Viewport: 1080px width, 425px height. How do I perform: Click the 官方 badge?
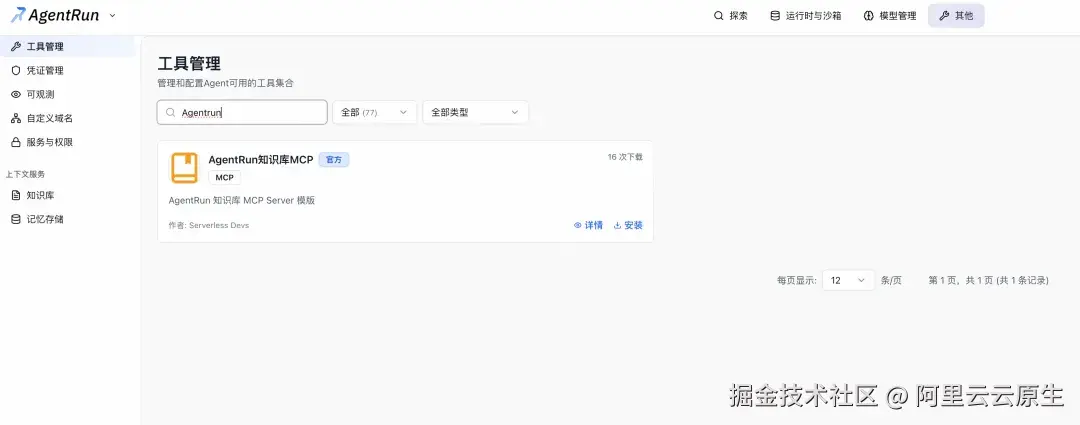334,160
